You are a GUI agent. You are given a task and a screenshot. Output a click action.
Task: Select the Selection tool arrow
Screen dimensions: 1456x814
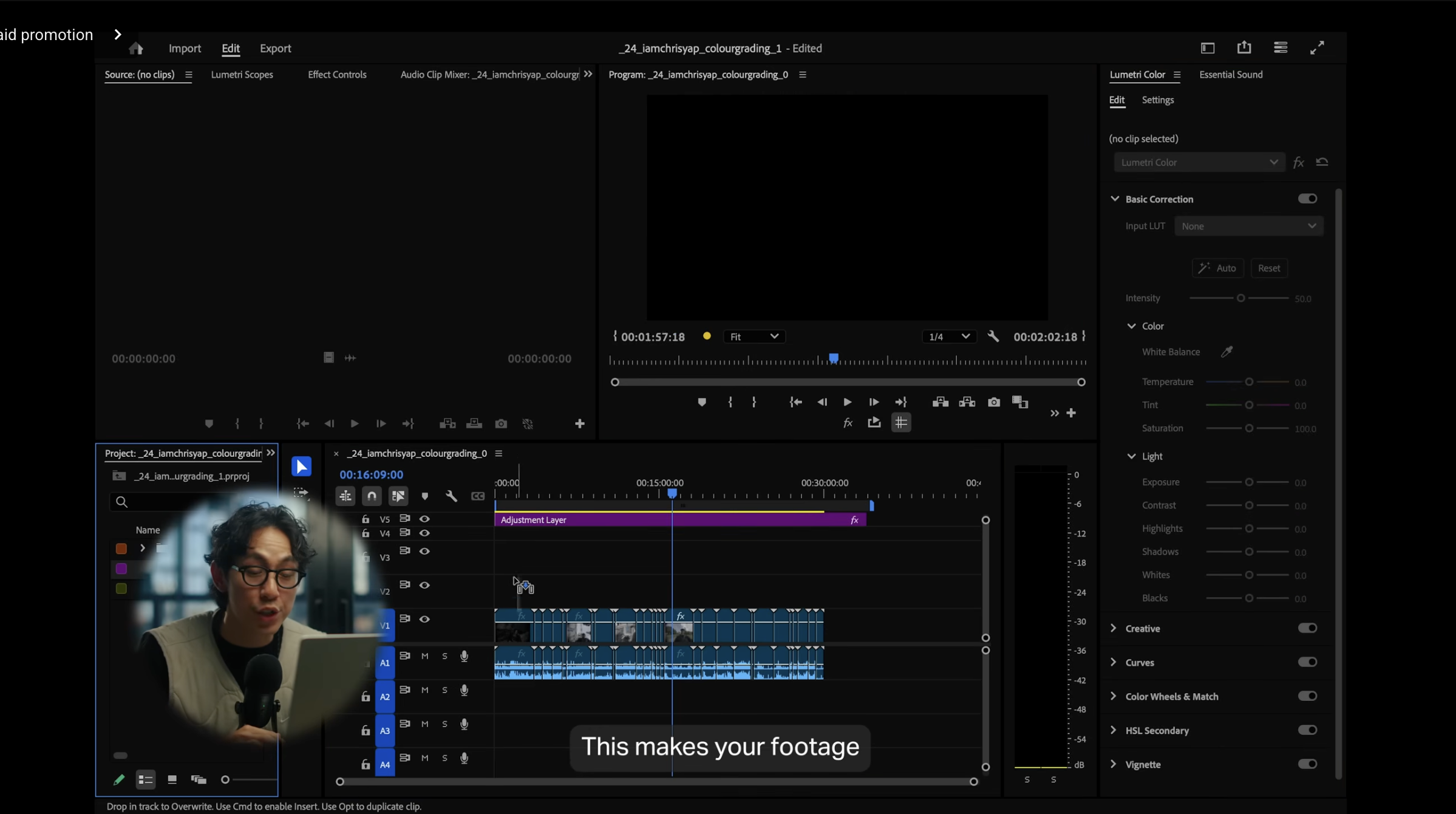click(301, 466)
